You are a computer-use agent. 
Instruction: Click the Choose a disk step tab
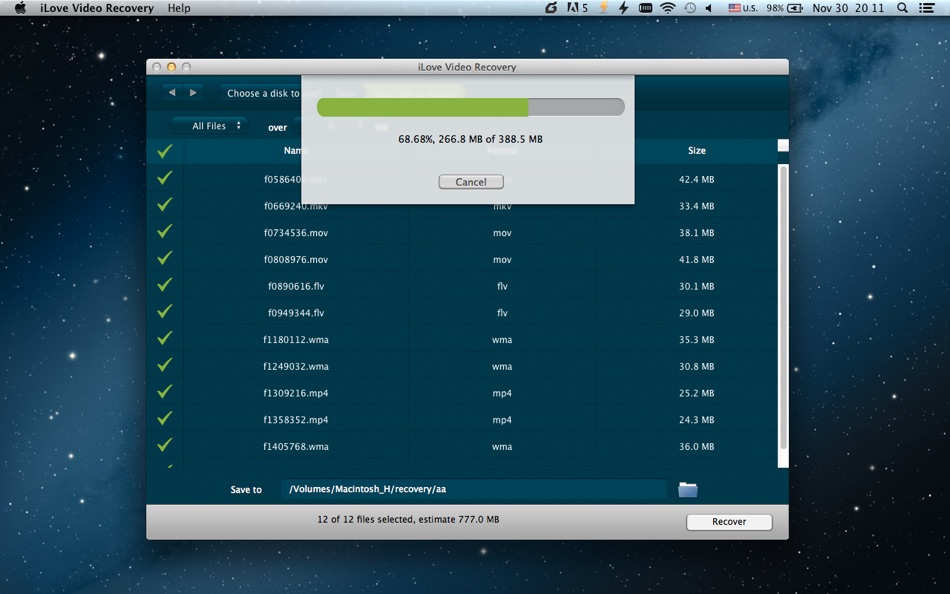tap(262, 93)
